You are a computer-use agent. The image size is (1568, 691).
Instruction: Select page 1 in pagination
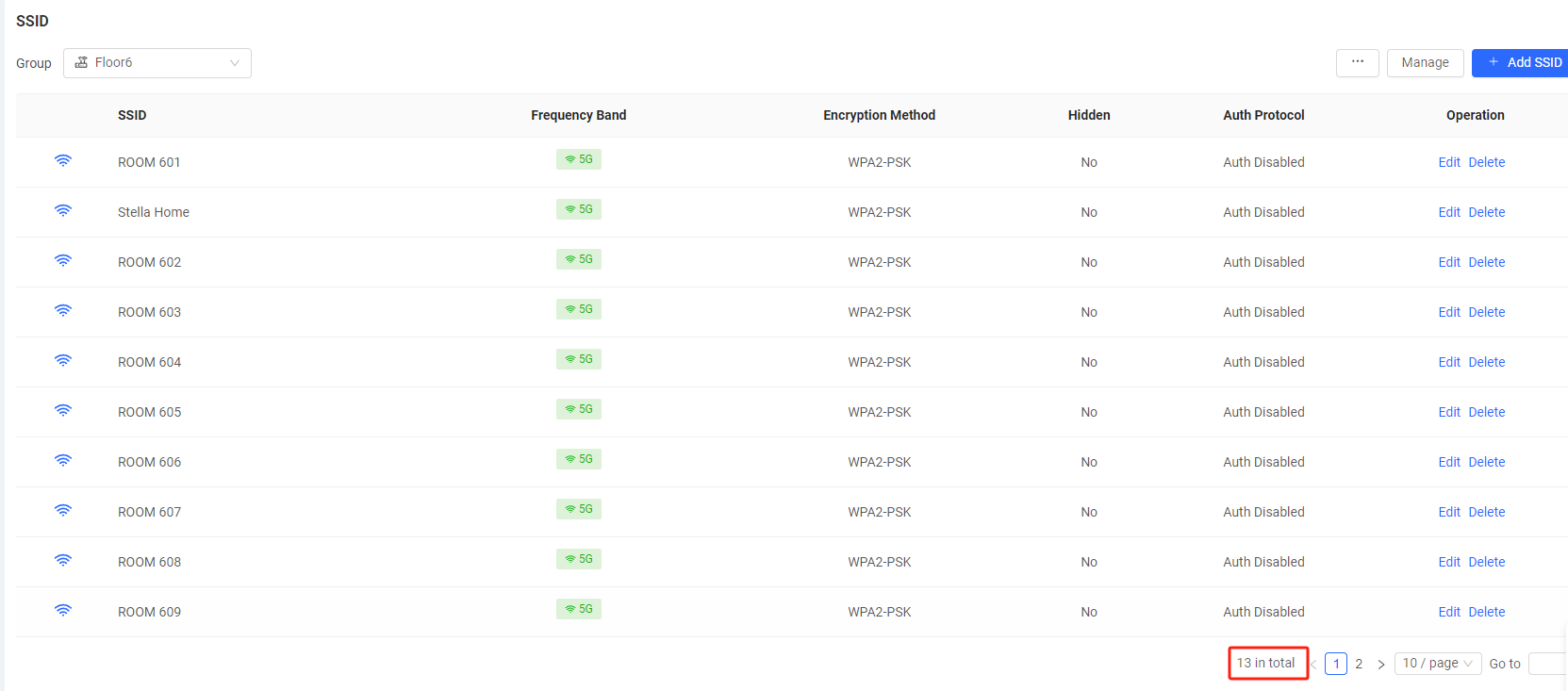(1335, 664)
